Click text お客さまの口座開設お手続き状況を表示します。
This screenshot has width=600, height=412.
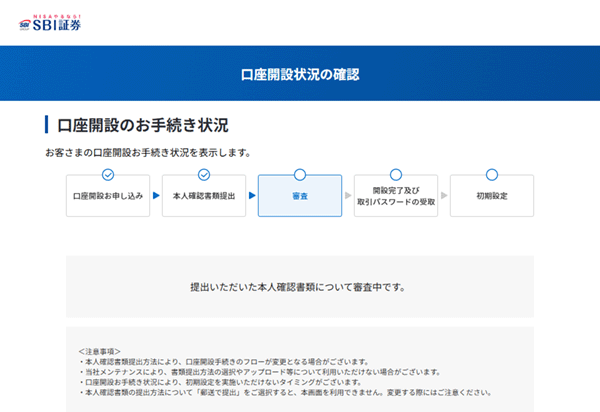pos(148,153)
